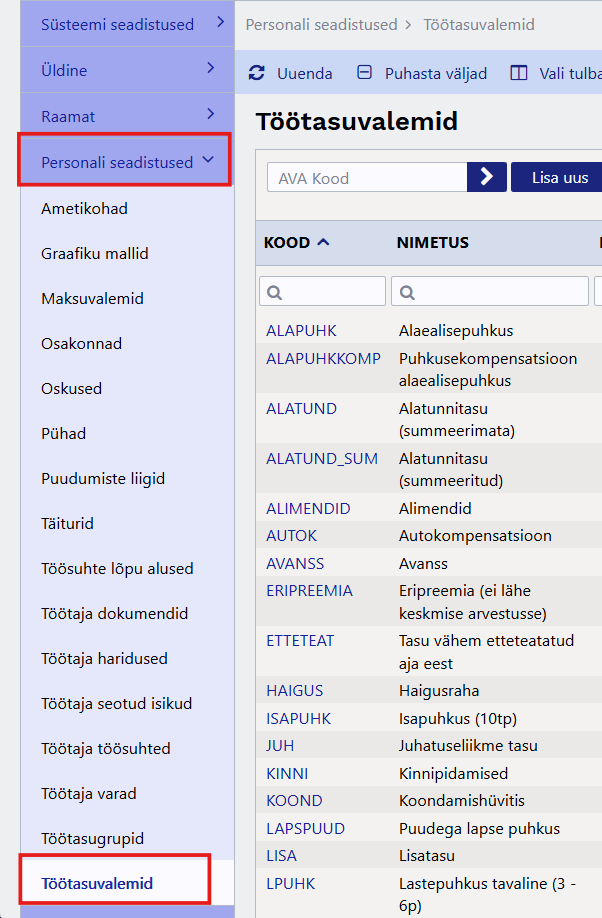602x918 pixels.
Task: Click the Puhasta väljad clear icon
Action: (x=365, y=73)
